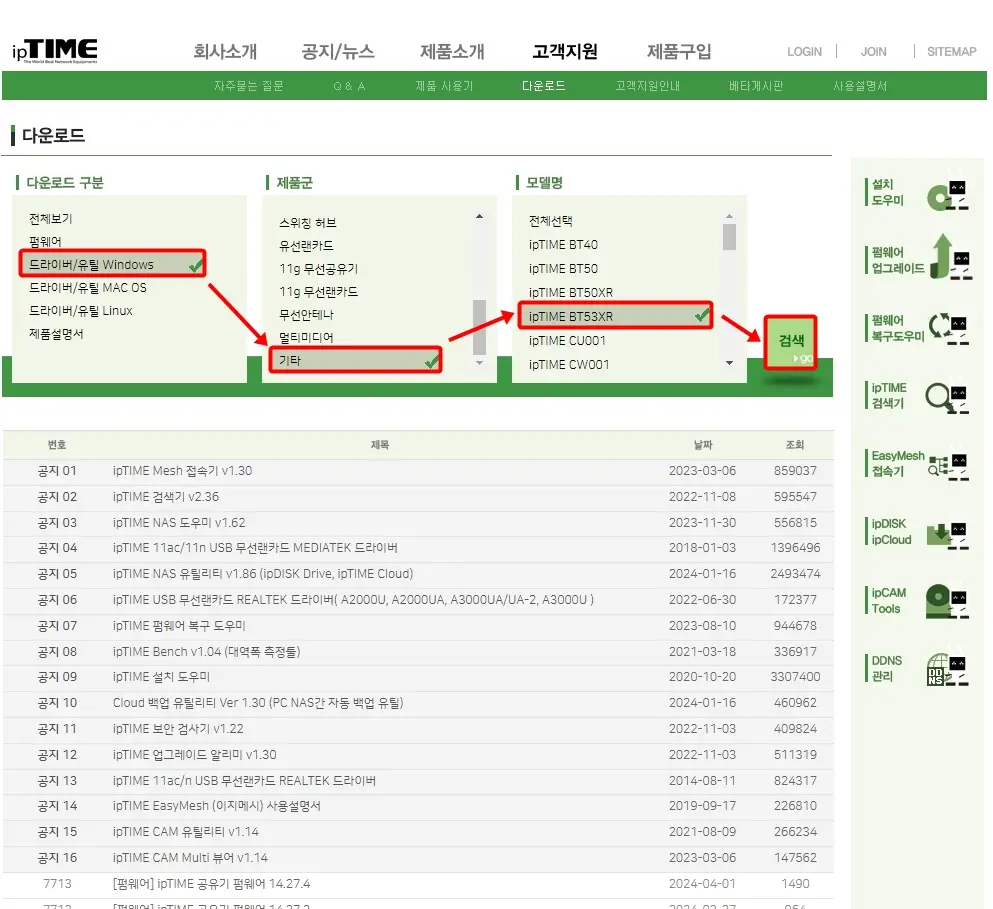Open ipTIME 검색기 v2.36 post
The image size is (993, 909).
166,497
